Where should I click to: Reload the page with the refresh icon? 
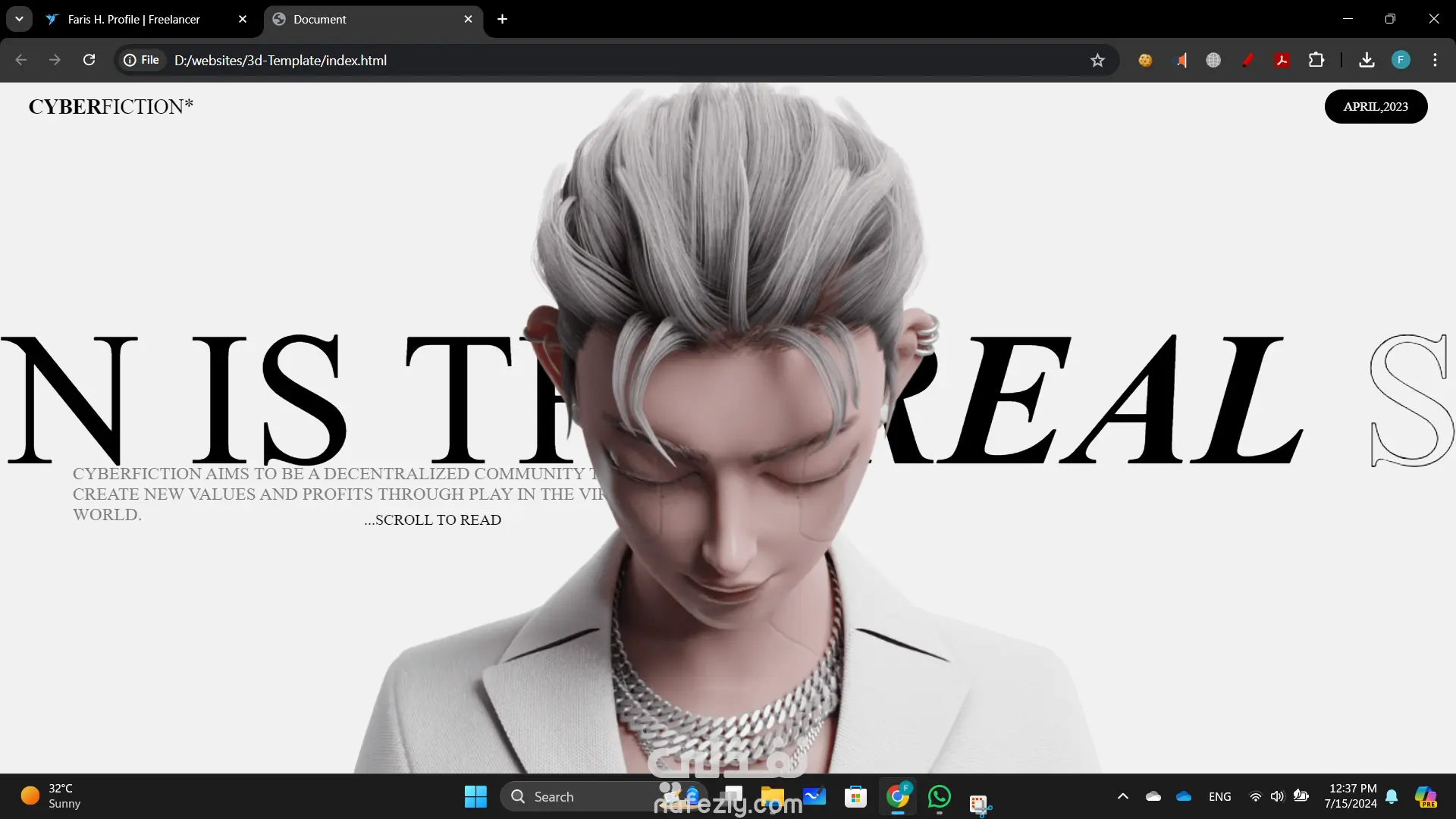89,60
